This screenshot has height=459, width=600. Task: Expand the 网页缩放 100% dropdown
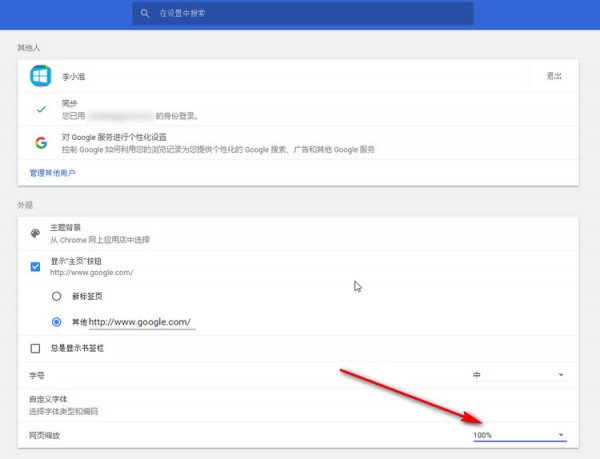[x=519, y=435]
